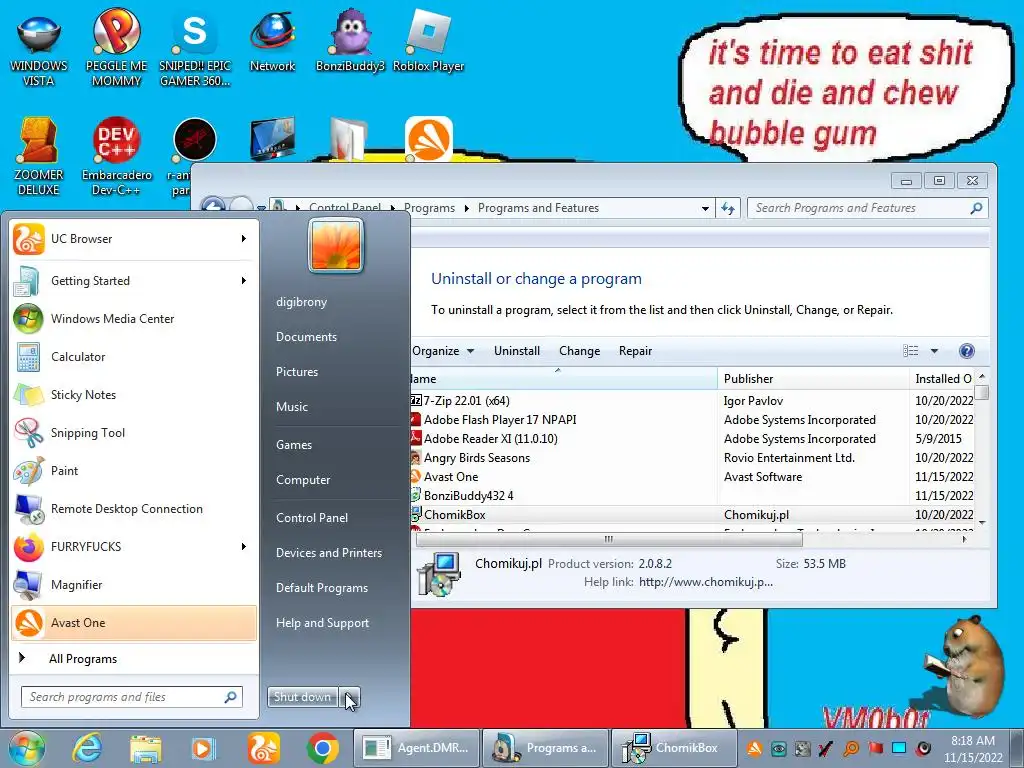Screen dimensions: 1024x768
Task: Open Internet Explorer from the taskbar
Action: pos(87,748)
